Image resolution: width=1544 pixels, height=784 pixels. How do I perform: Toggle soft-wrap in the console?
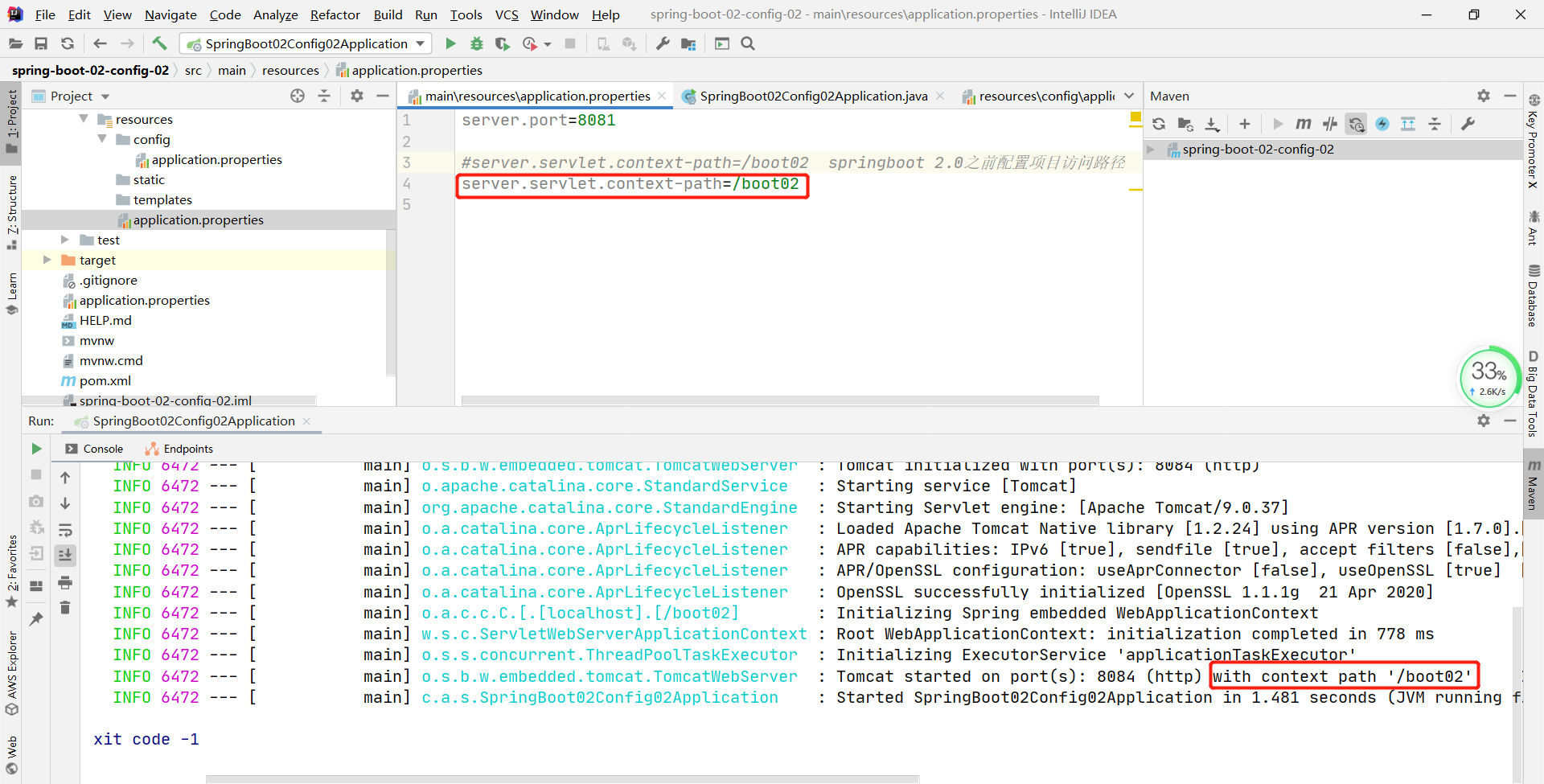[x=65, y=530]
